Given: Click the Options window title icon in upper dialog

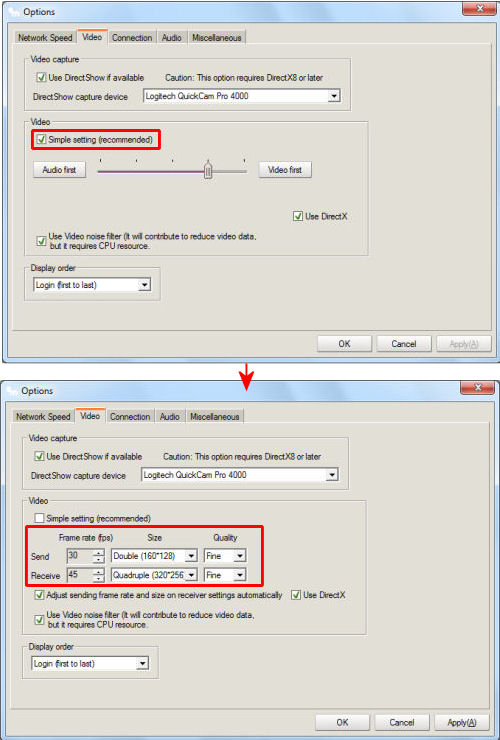Looking at the screenshot, I should coord(14,11).
